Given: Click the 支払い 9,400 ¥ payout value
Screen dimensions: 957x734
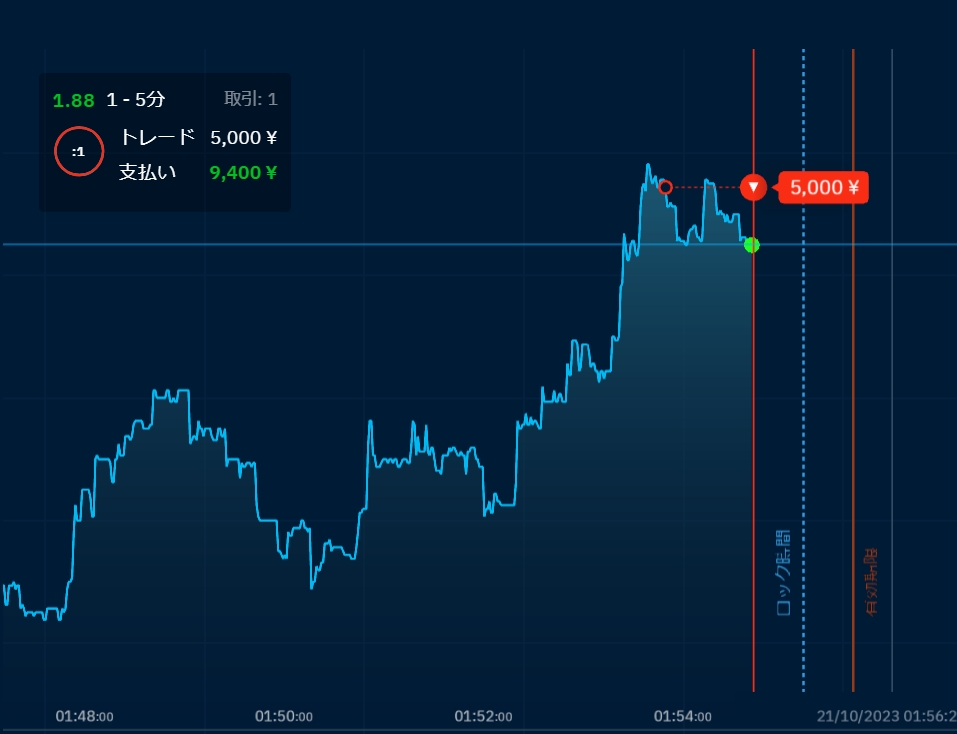Looking at the screenshot, I should point(243,172).
